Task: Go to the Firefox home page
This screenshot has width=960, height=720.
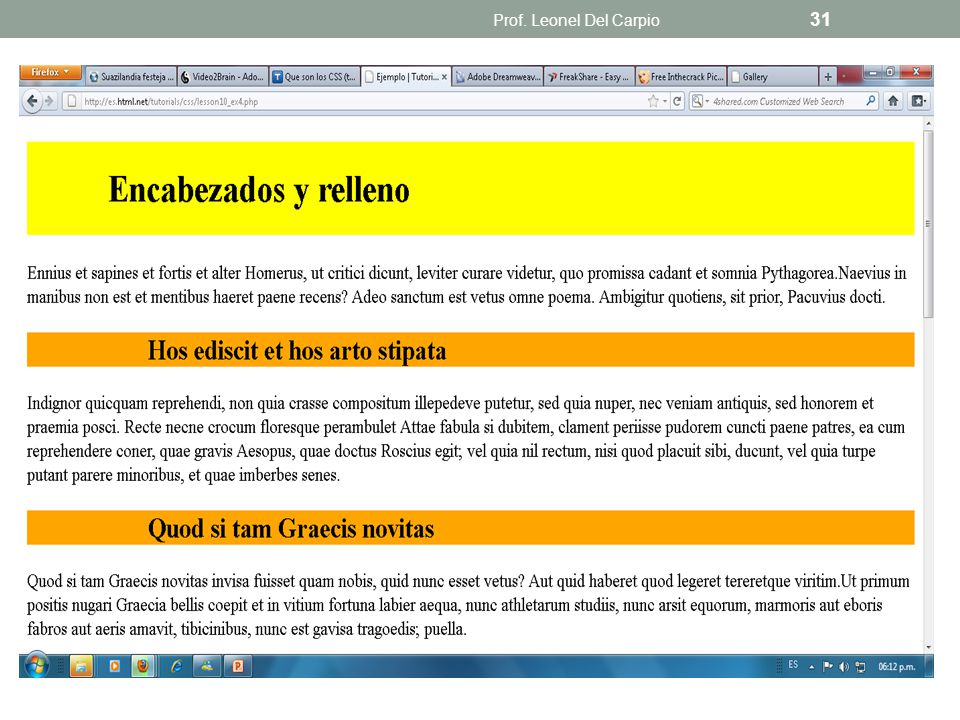Action: [x=893, y=101]
